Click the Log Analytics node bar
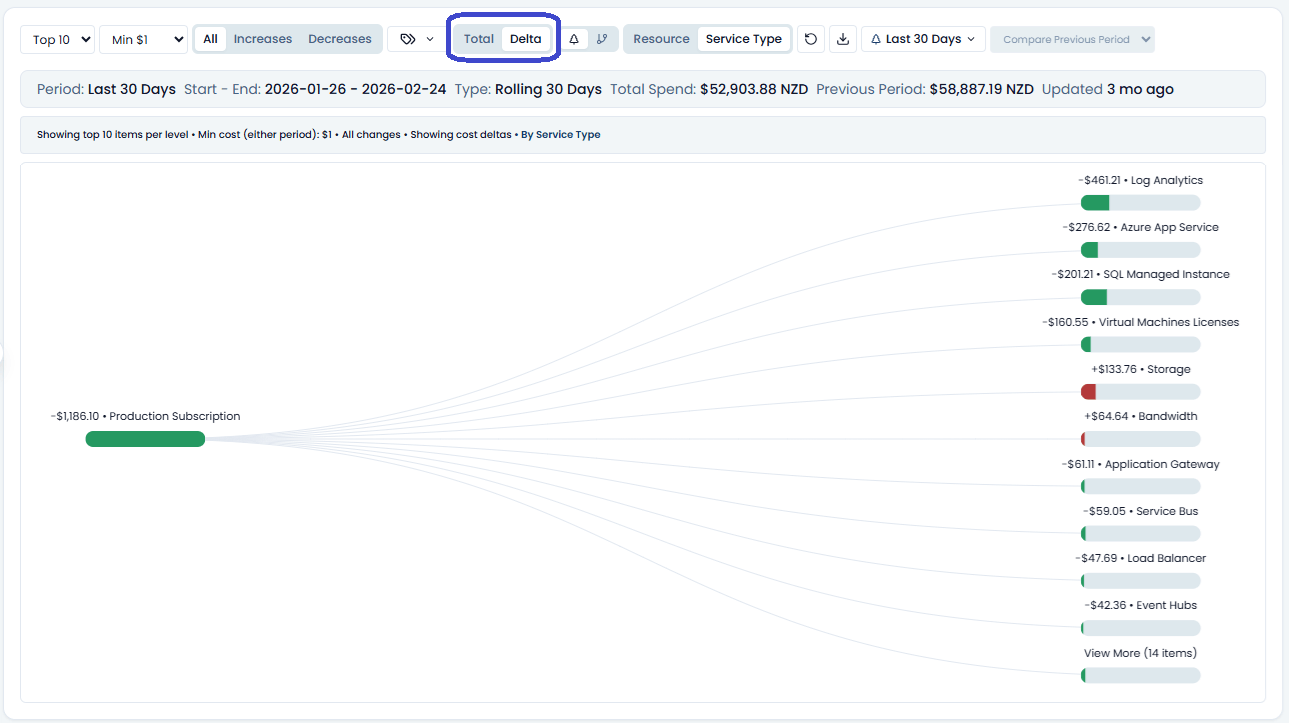This screenshot has width=1289, height=723. click(x=1140, y=203)
